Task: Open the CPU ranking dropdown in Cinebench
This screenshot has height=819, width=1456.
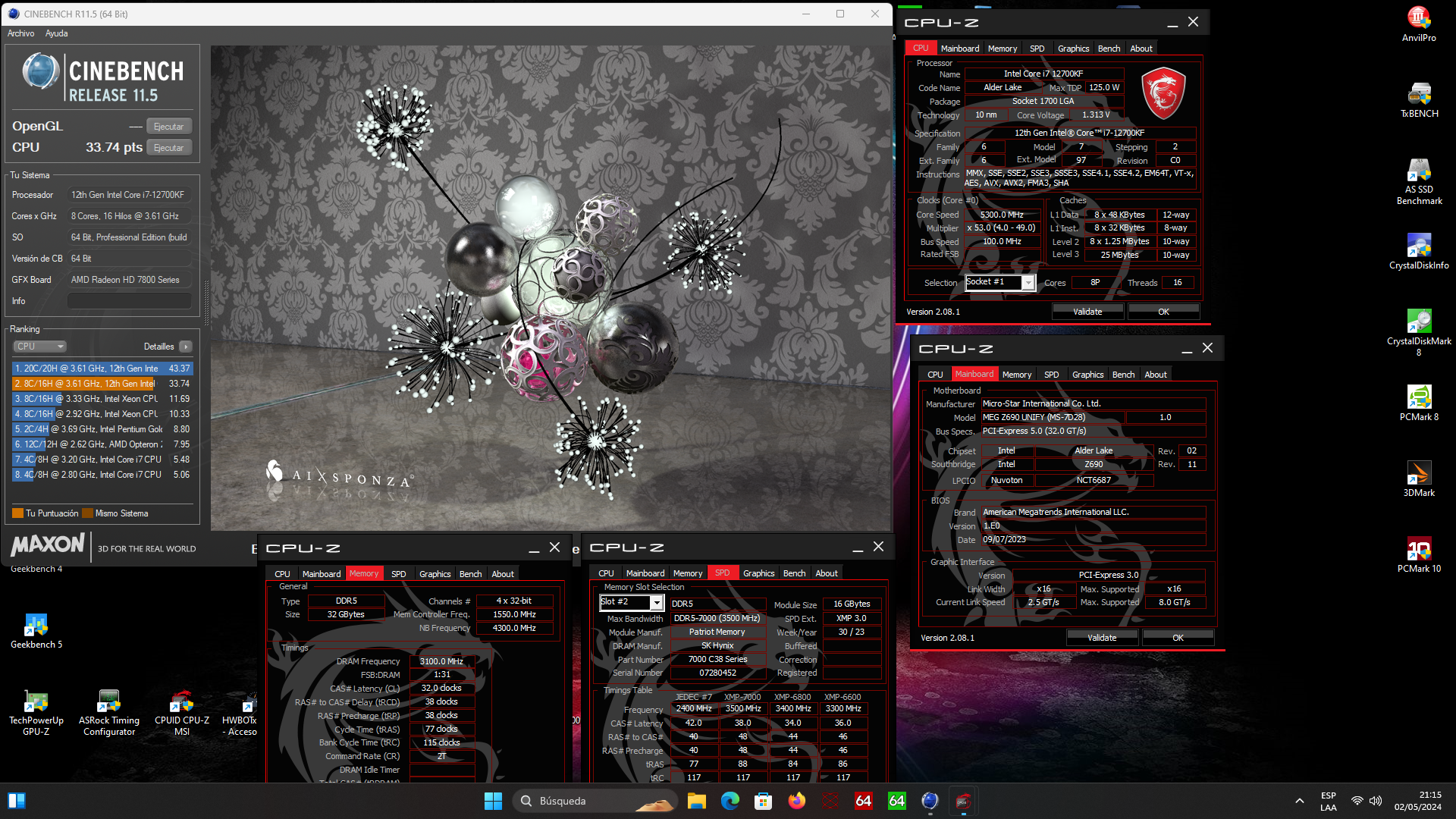Action: (40, 347)
